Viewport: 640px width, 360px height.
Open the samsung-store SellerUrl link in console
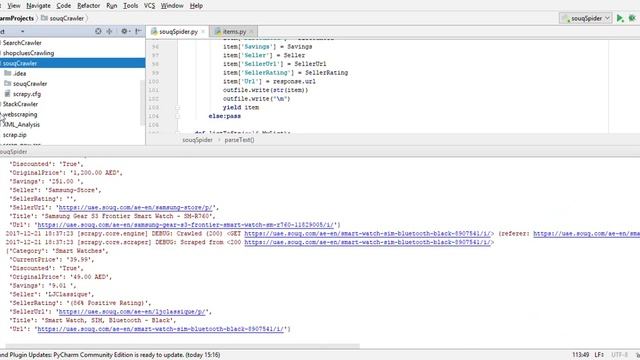(x=135, y=207)
